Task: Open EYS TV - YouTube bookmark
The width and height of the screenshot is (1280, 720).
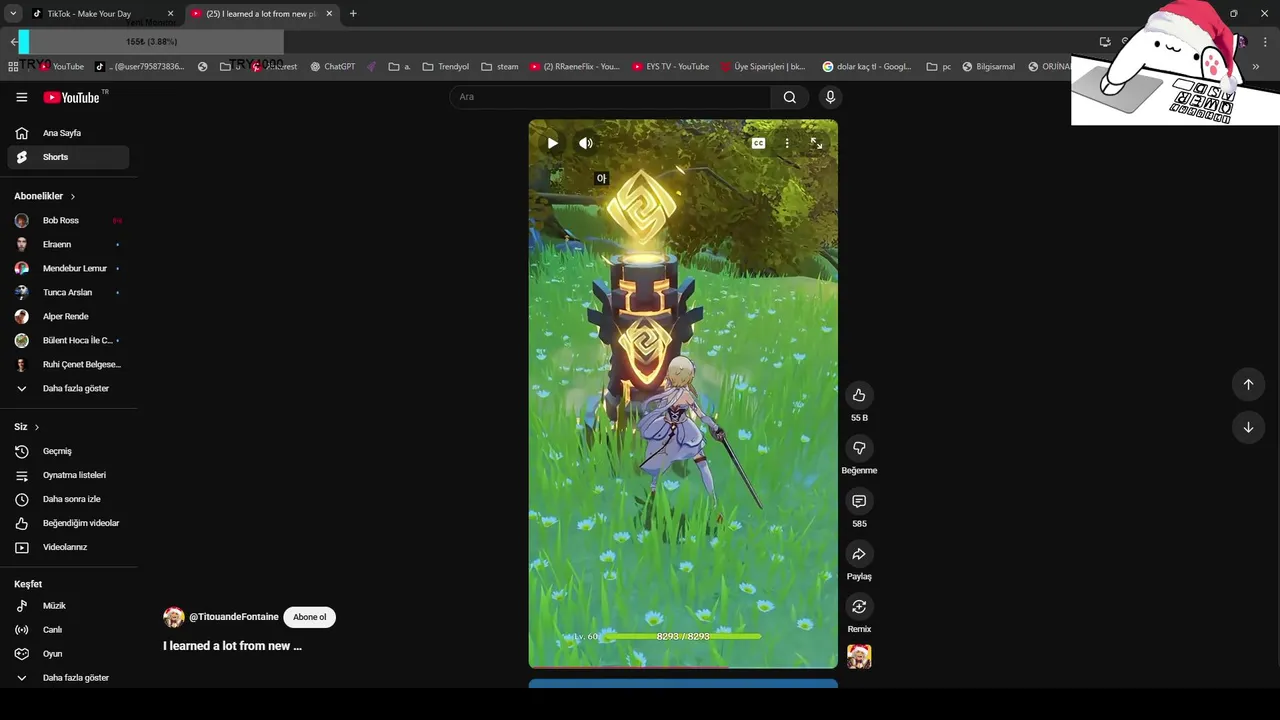Action: [671, 67]
